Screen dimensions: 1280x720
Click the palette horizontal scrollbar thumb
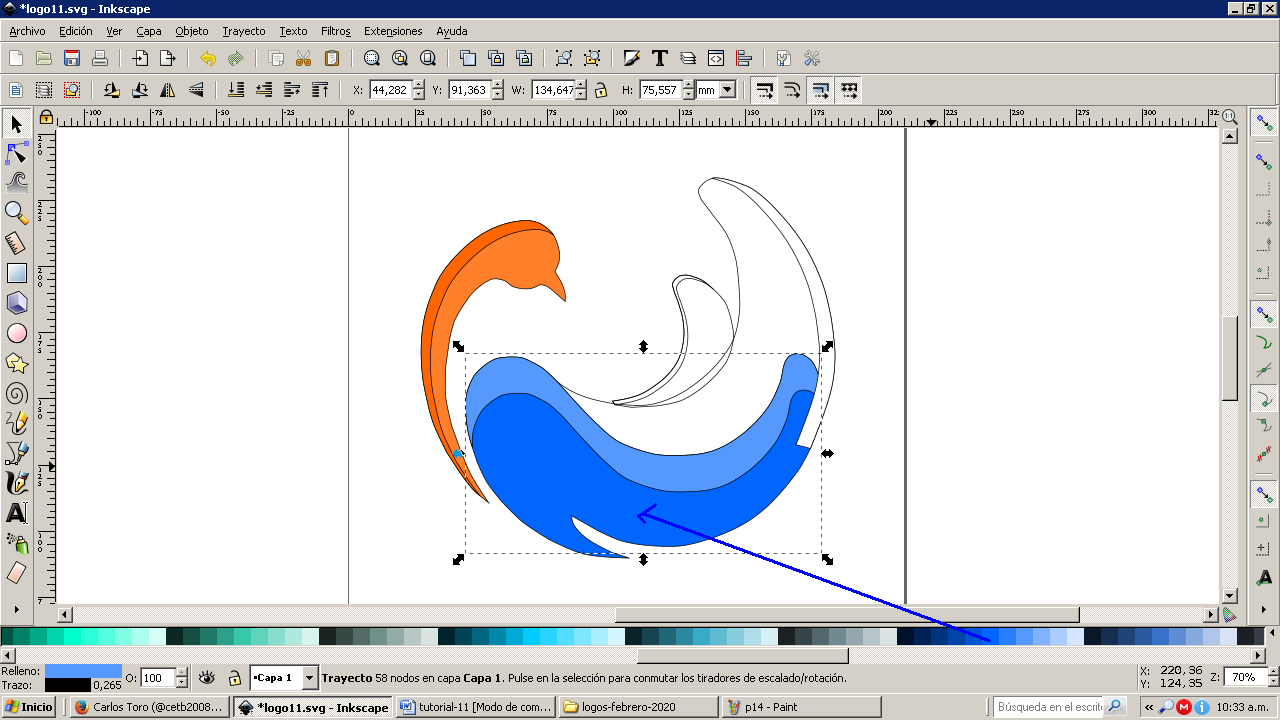743,656
